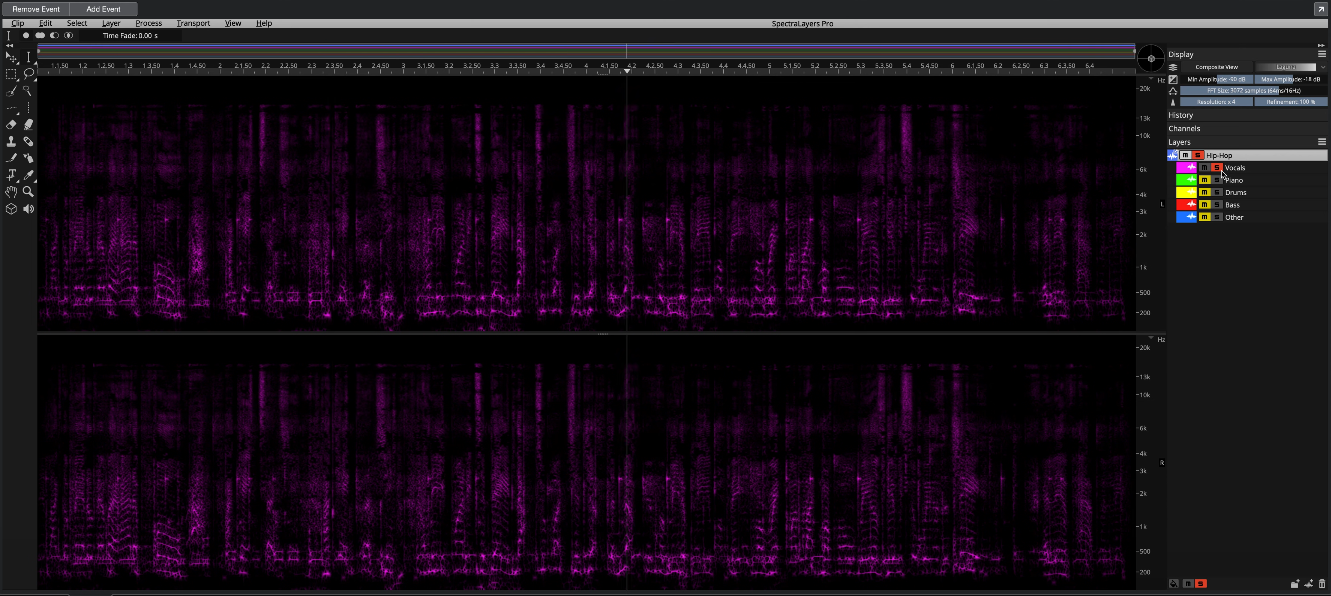Expand the History panel
The image size is (1331, 596).
coord(1181,115)
